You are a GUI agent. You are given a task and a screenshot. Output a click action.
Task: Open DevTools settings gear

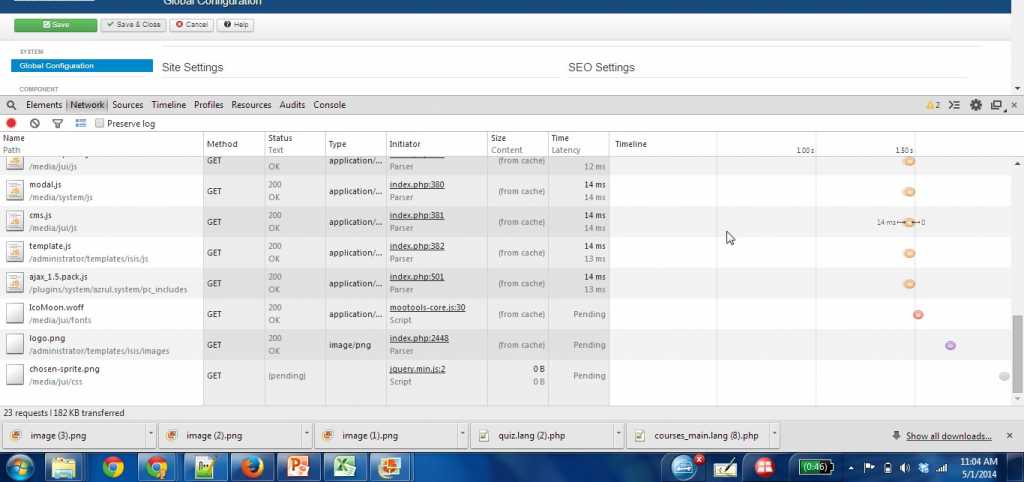click(976, 105)
